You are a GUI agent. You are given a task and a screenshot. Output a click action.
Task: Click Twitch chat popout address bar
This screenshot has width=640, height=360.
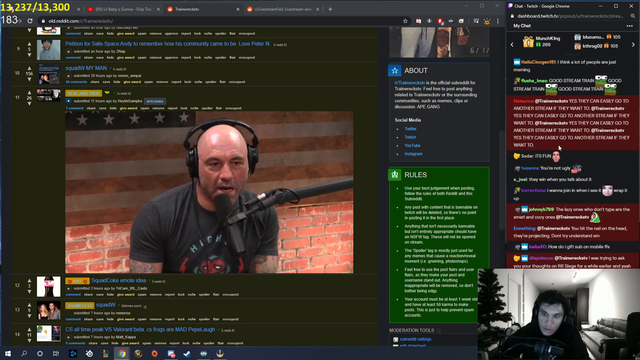(x=570, y=16)
